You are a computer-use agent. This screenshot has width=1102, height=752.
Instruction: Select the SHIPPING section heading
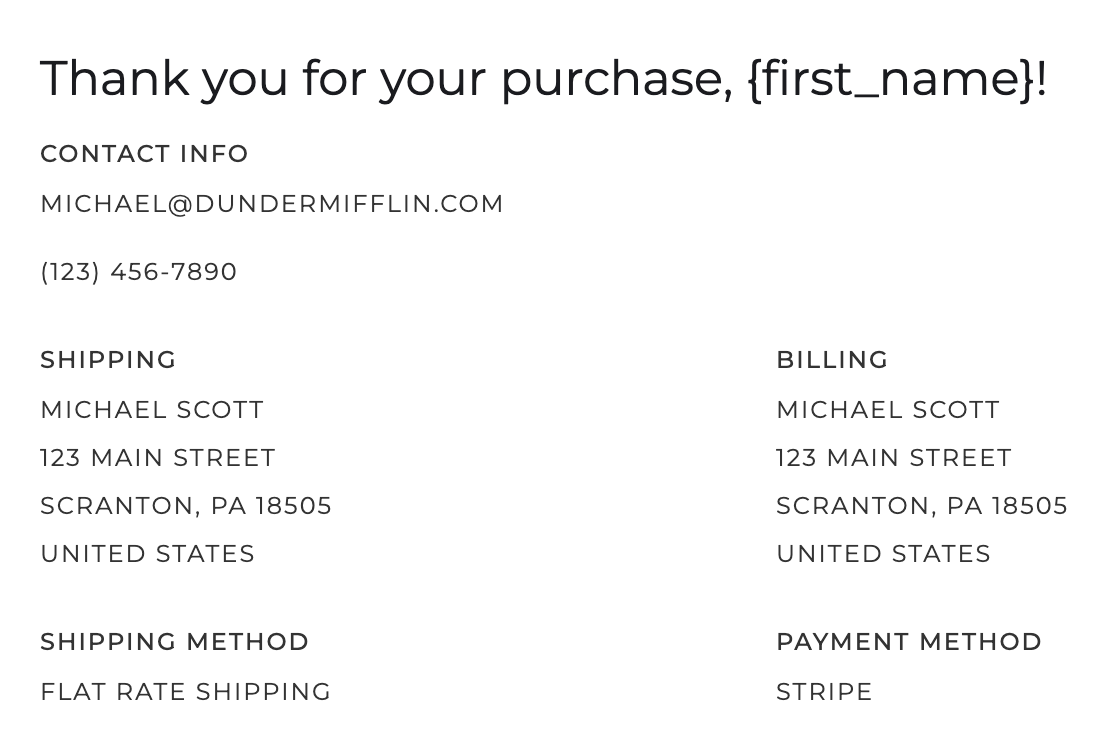108,360
